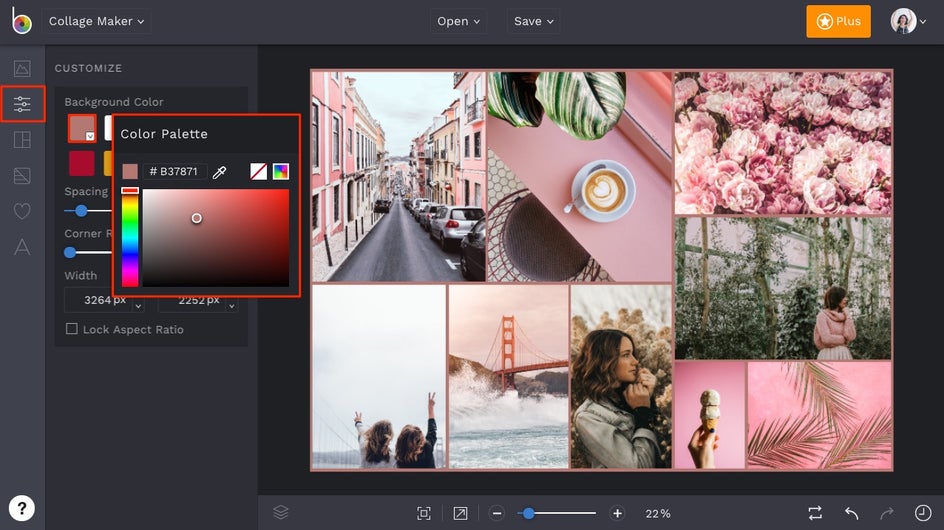Viewport: 944px width, 530px height.
Task: Click the orange Plus upgrade button
Action: click(838, 21)
